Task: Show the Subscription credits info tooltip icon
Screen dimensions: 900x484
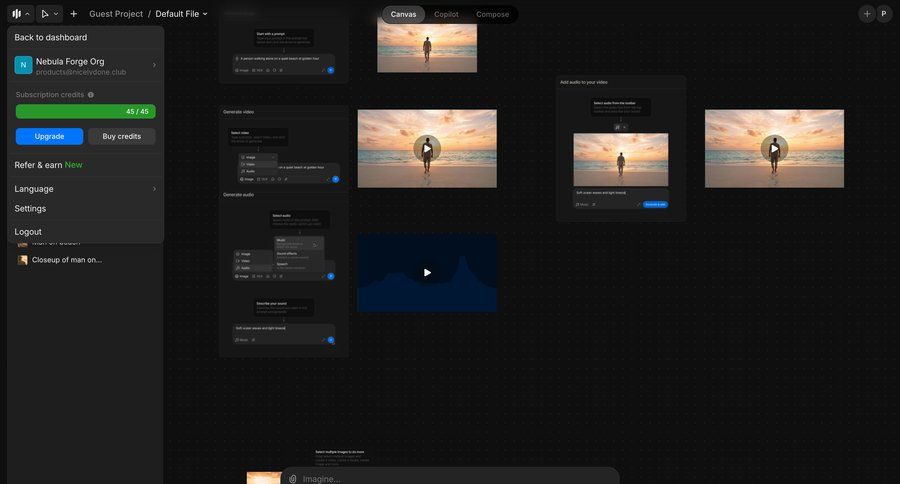Action: point(91,95)
